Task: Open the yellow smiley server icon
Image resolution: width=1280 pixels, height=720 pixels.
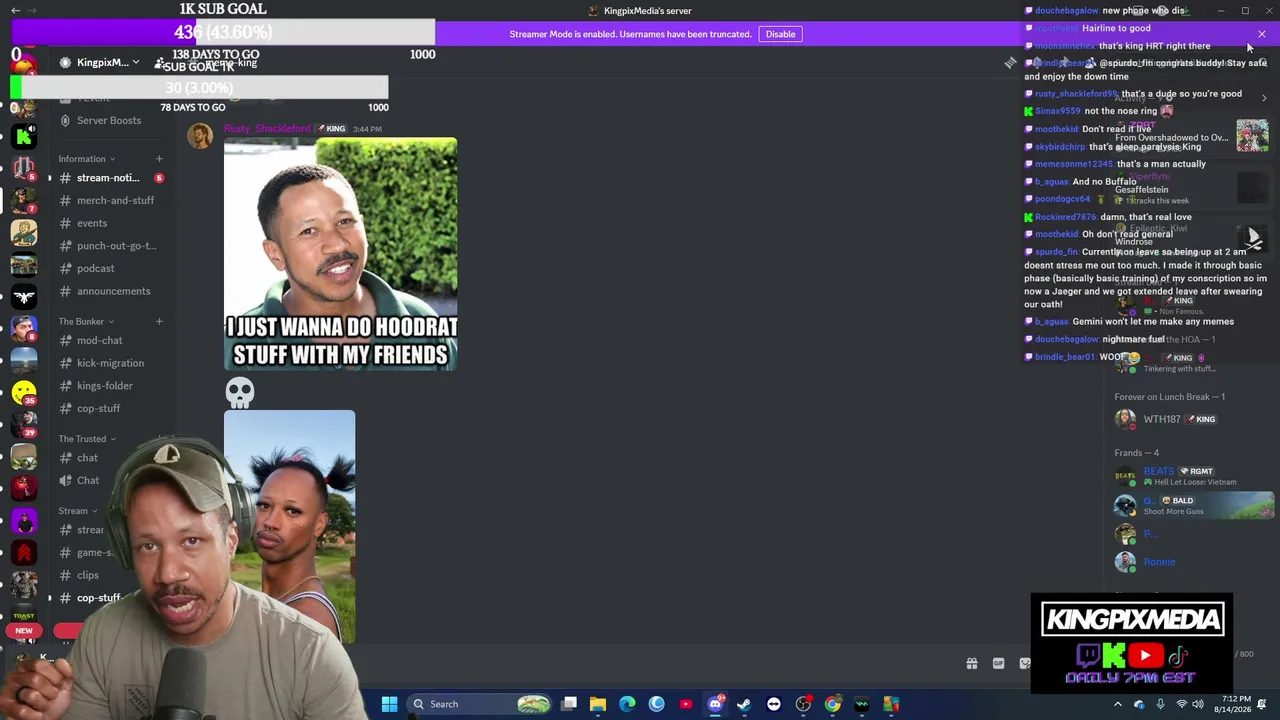Action: pyautogui.click(x=24, y=393)
